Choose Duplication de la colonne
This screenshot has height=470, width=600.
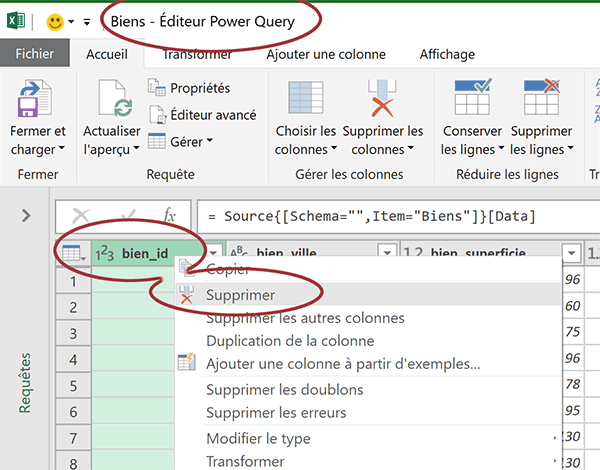coord(368,341)
